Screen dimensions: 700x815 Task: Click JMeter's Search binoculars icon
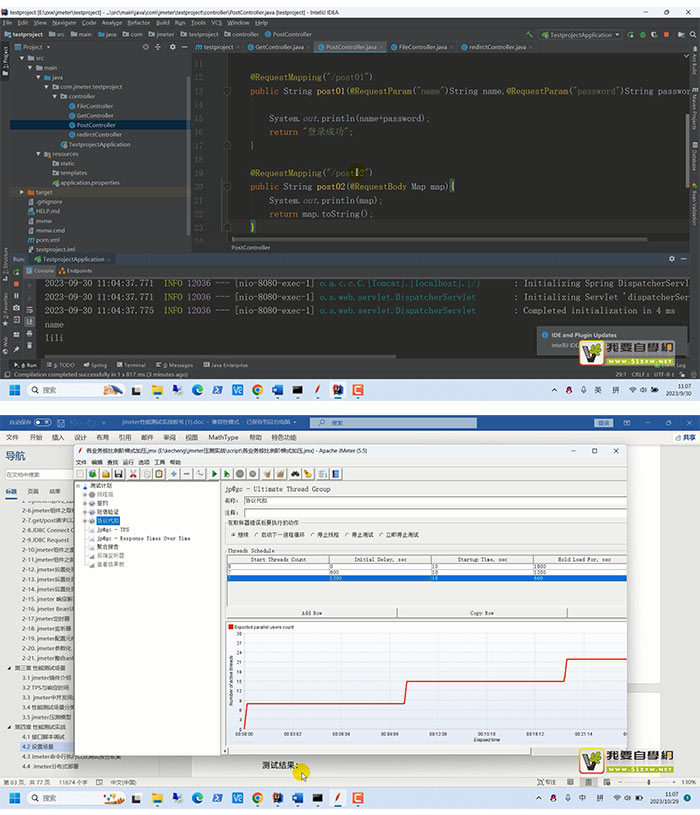click(295, 474)
